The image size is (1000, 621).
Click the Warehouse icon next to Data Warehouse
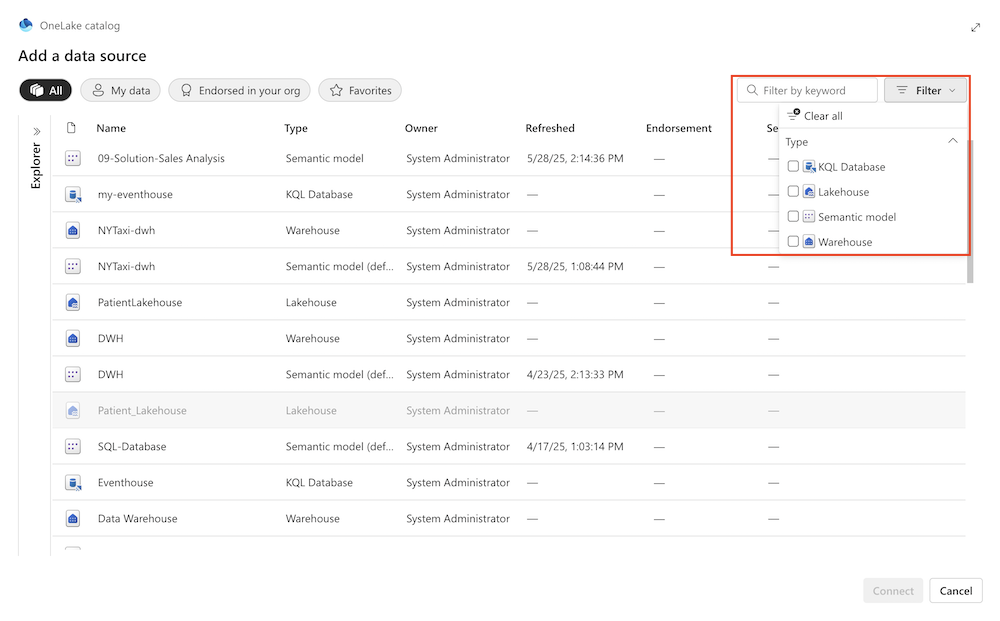pos(72,518)
